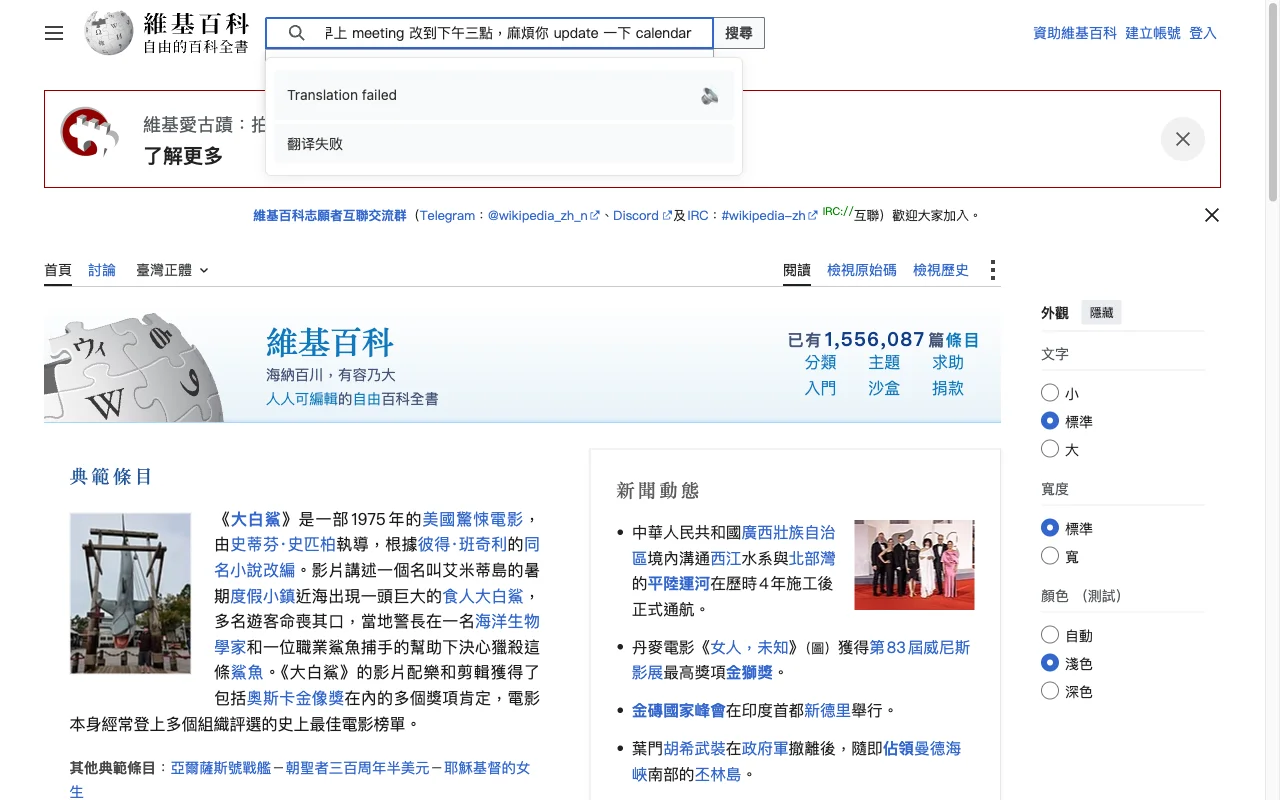Open the 史蒂芬·史匹柏 link
Screen dimensions: 1280x800
click(x=283, y=545)
